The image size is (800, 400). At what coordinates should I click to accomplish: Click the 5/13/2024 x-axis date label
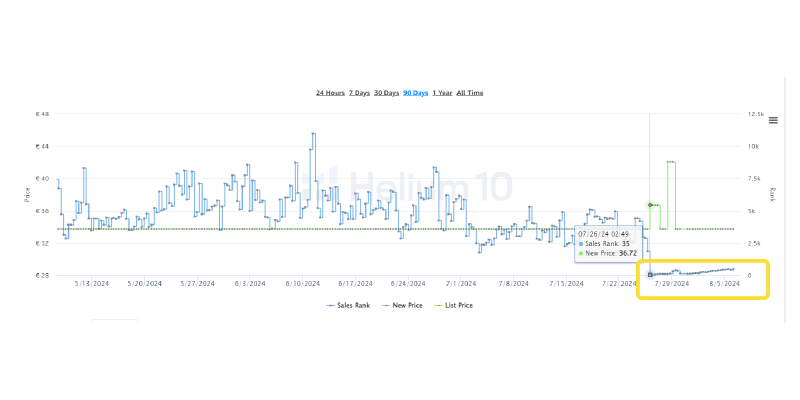pyautogui.click(x=91, y=284)
